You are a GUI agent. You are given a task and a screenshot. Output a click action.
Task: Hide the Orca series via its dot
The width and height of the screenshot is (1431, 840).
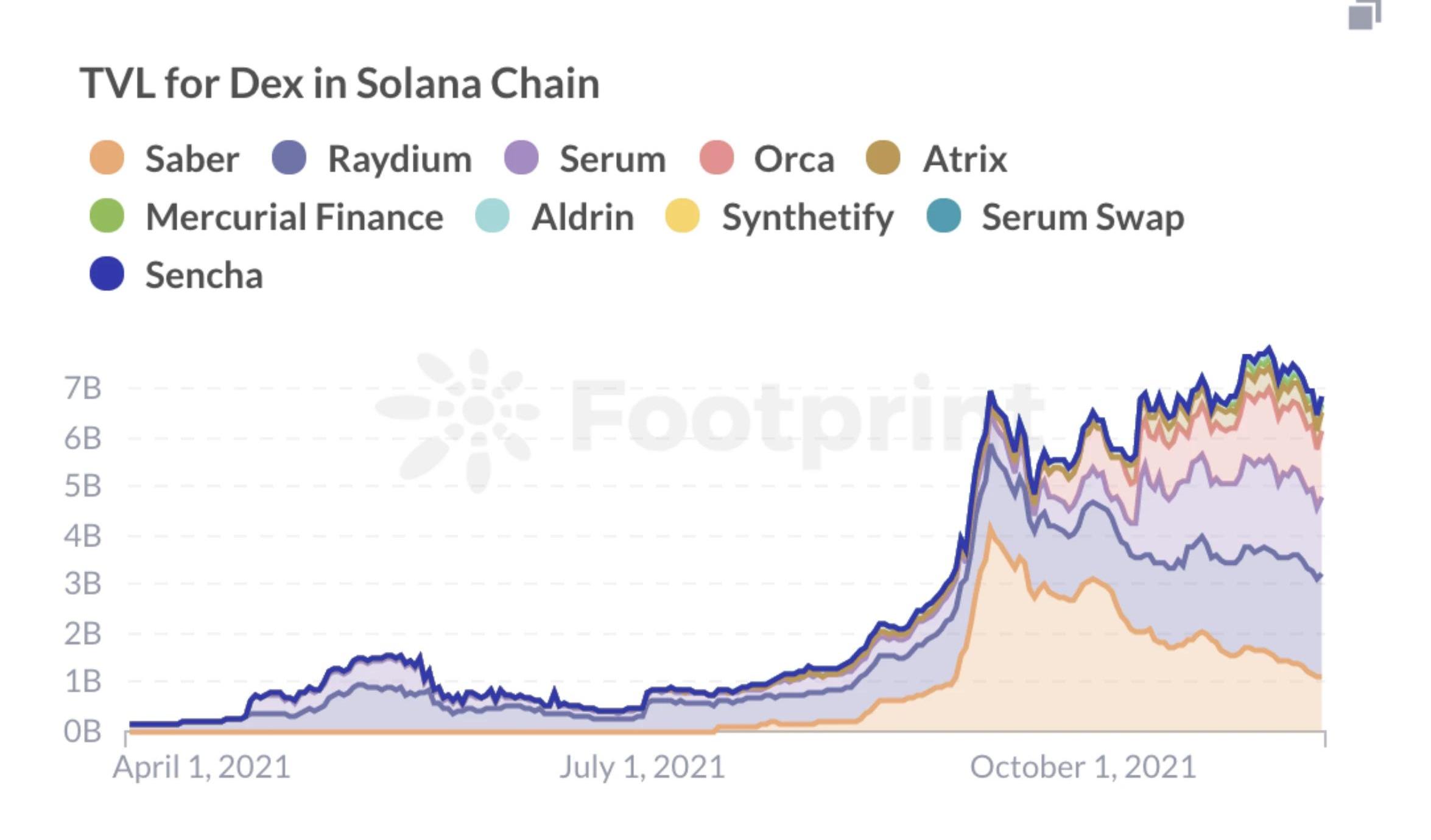click(x=716, y=158)
